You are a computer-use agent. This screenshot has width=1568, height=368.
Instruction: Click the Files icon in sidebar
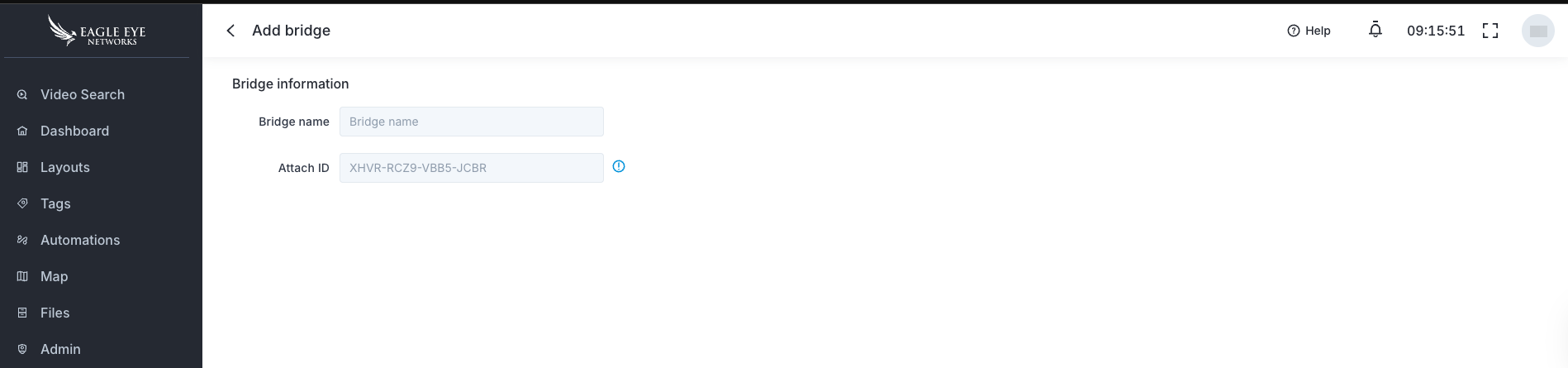pyautogui.click(x=22, y=313)
